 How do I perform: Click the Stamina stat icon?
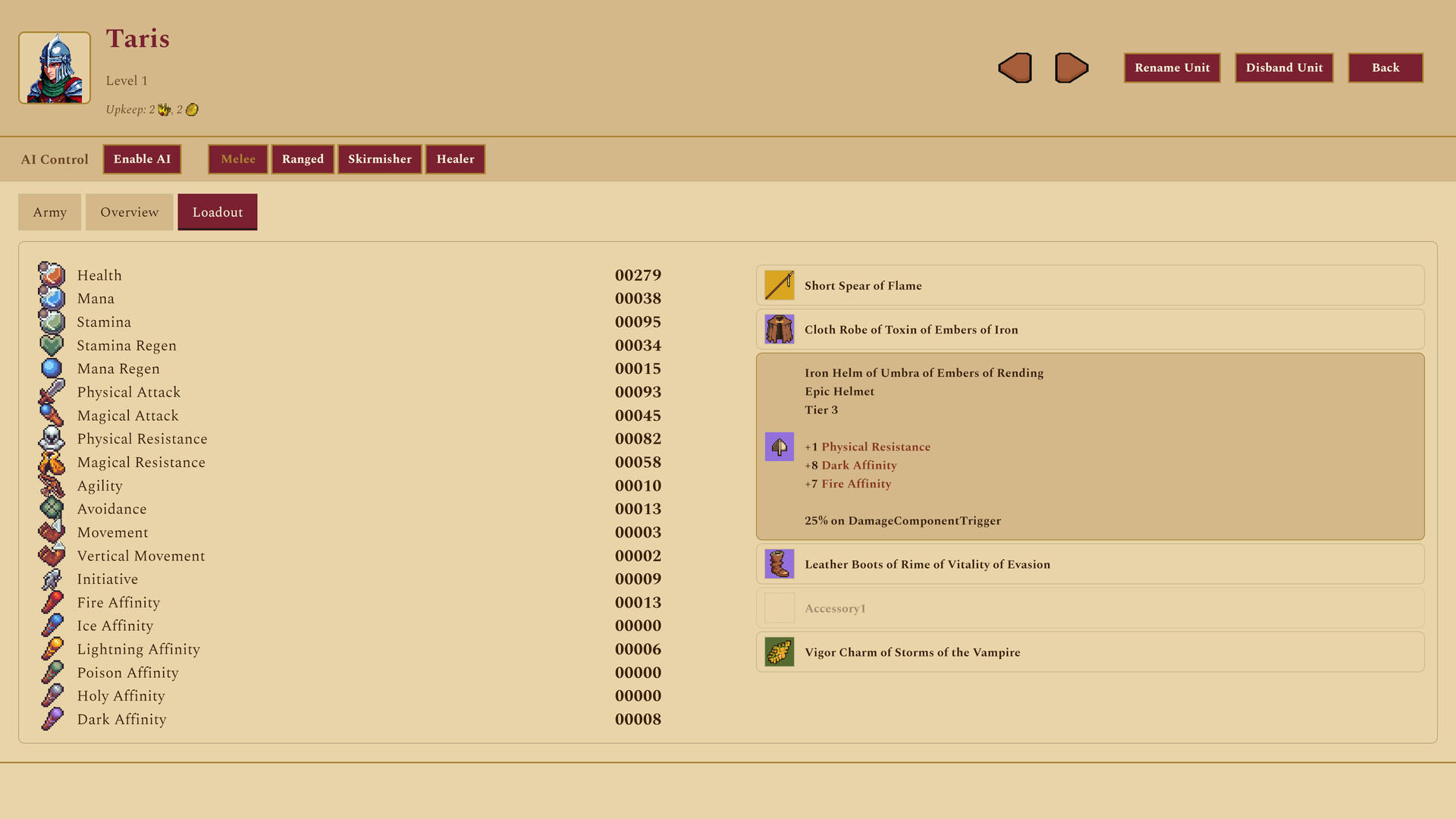(x=52, y=322)
